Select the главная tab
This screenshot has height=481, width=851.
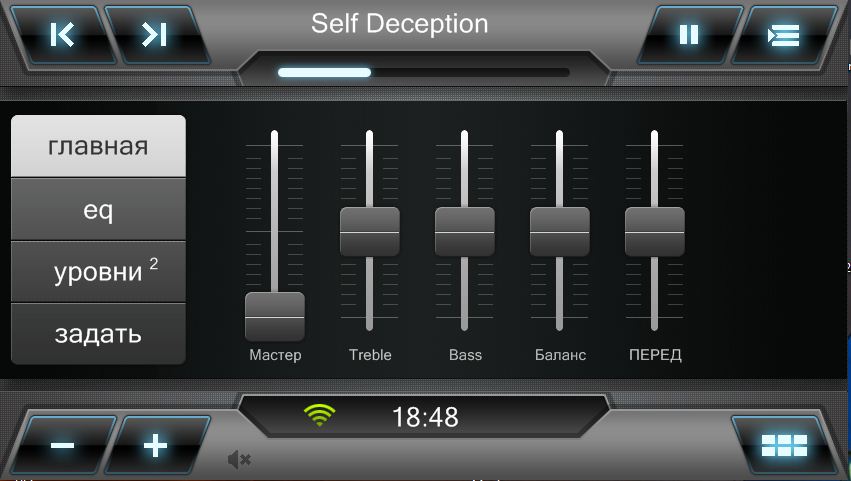point(98,146)
